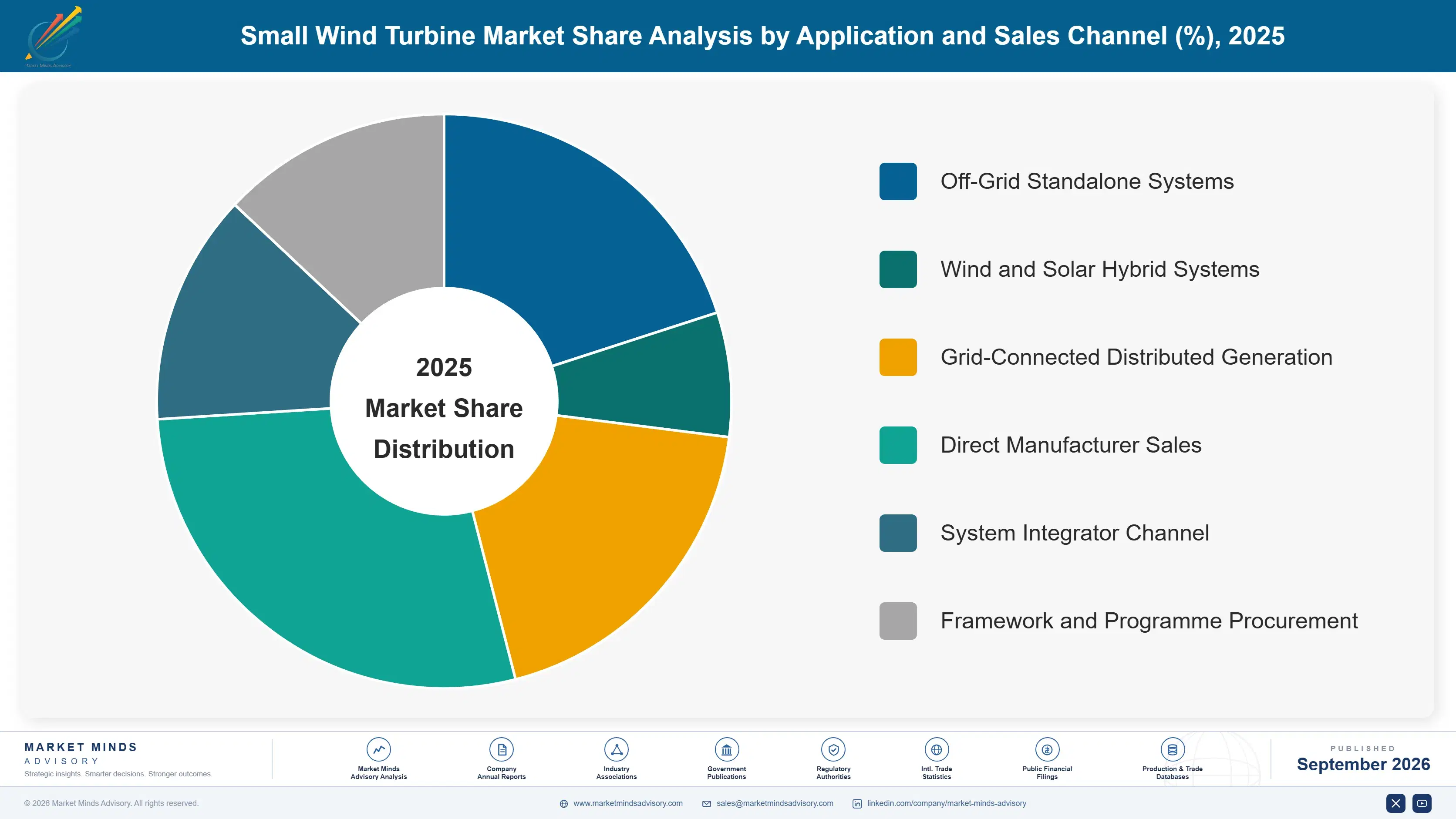Click the Regulatory Authorities shield icon
The height and width of the screenshot is (819, 1456).
(833, 749)
